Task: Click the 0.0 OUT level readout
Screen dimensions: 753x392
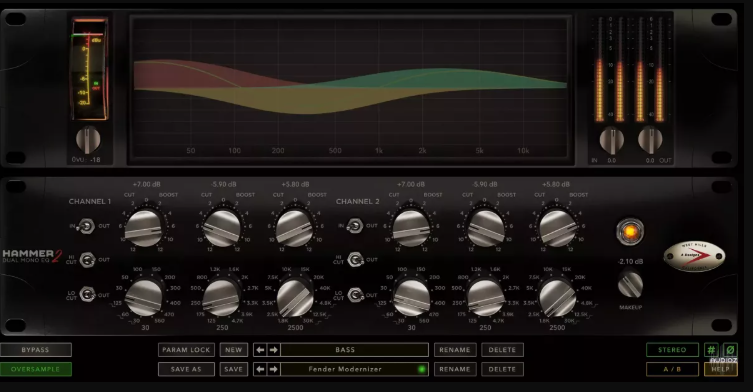Action: [x=658, y=160]
